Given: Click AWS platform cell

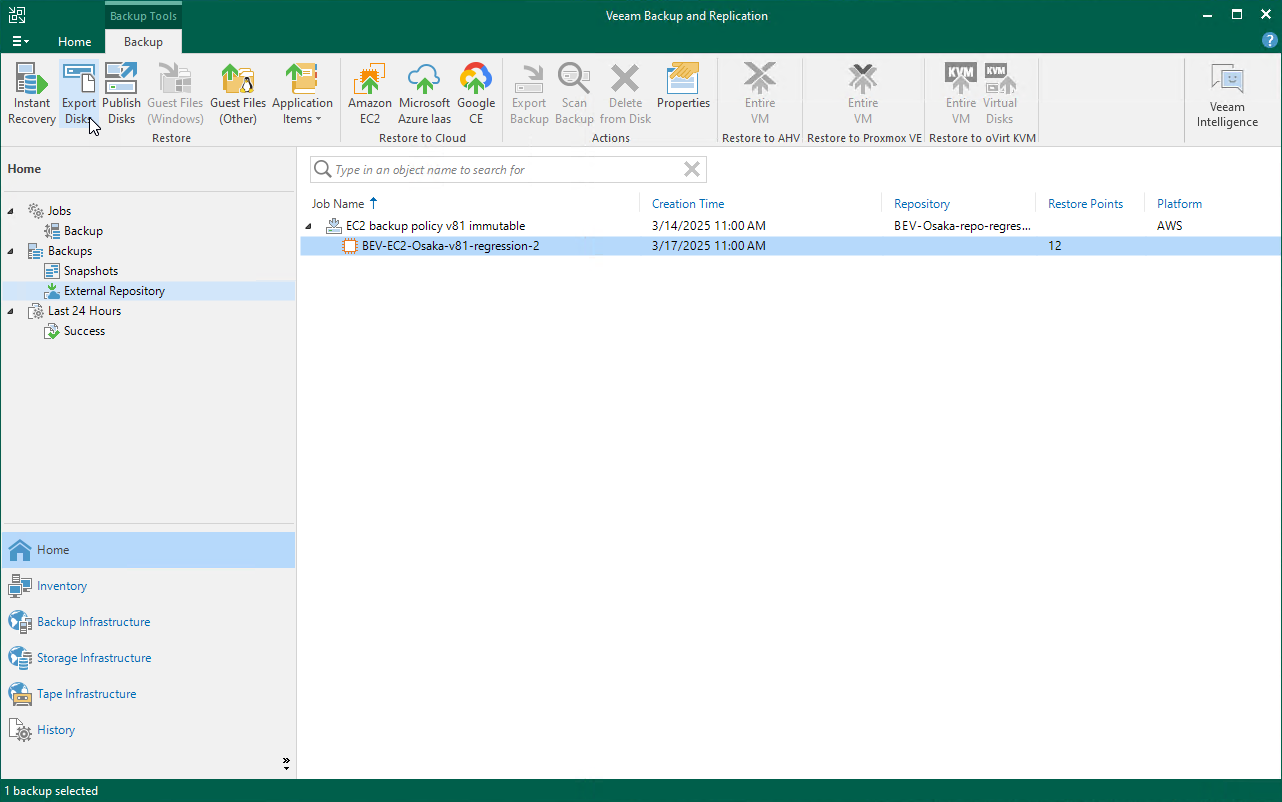Looking at the screenshot, I should (x=1169, y=226).
